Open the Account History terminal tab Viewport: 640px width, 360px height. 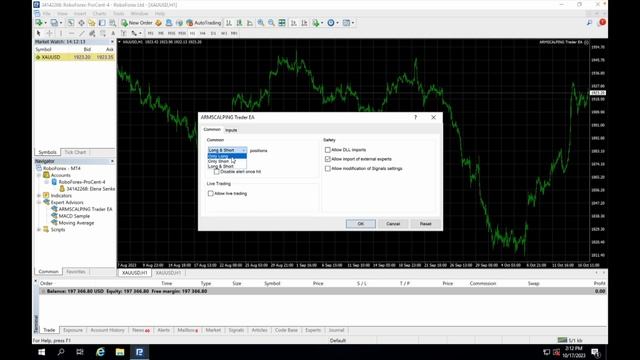click(x=107, y=330)
